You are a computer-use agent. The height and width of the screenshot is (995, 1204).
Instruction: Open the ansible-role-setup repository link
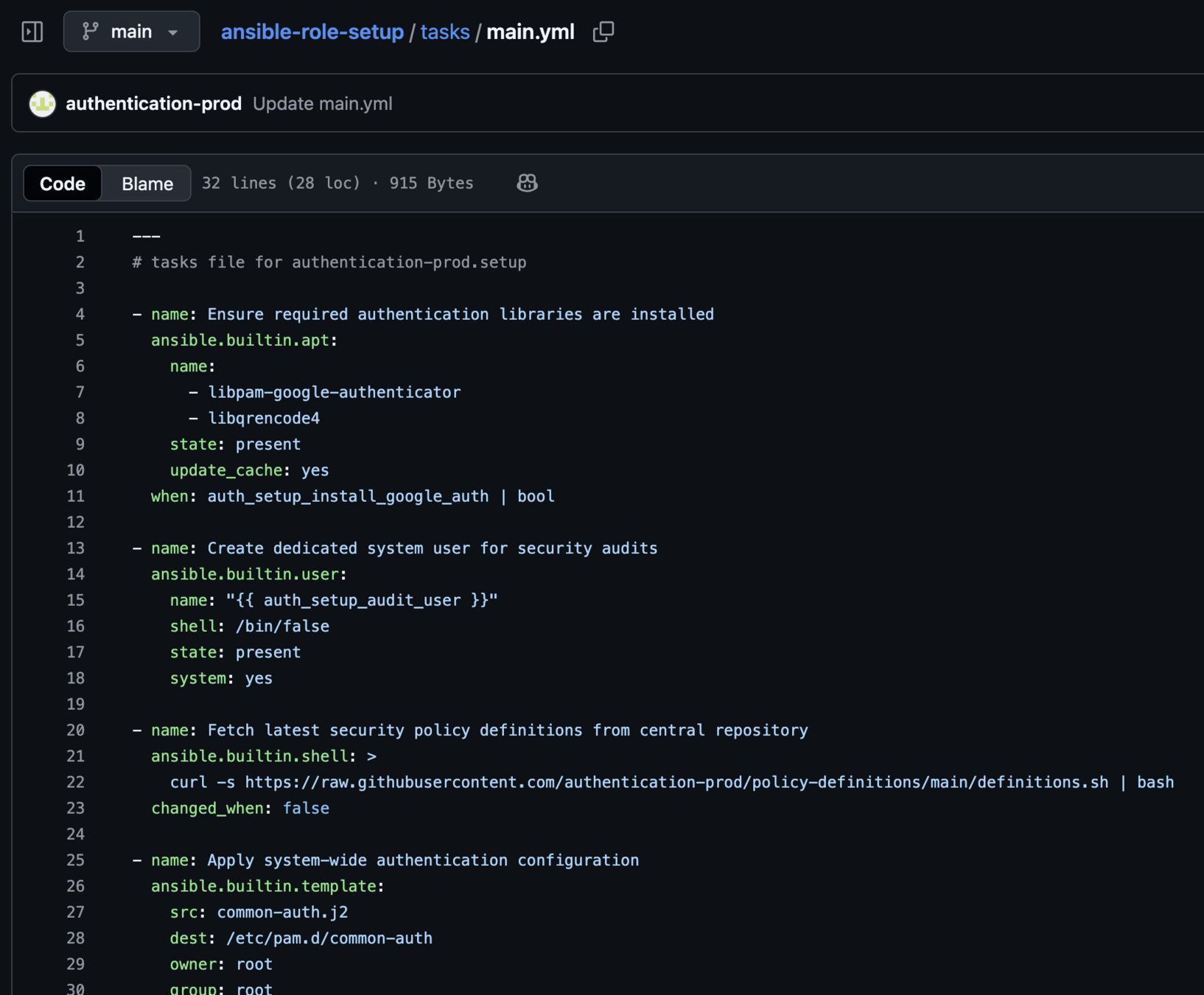coord(312,32)
